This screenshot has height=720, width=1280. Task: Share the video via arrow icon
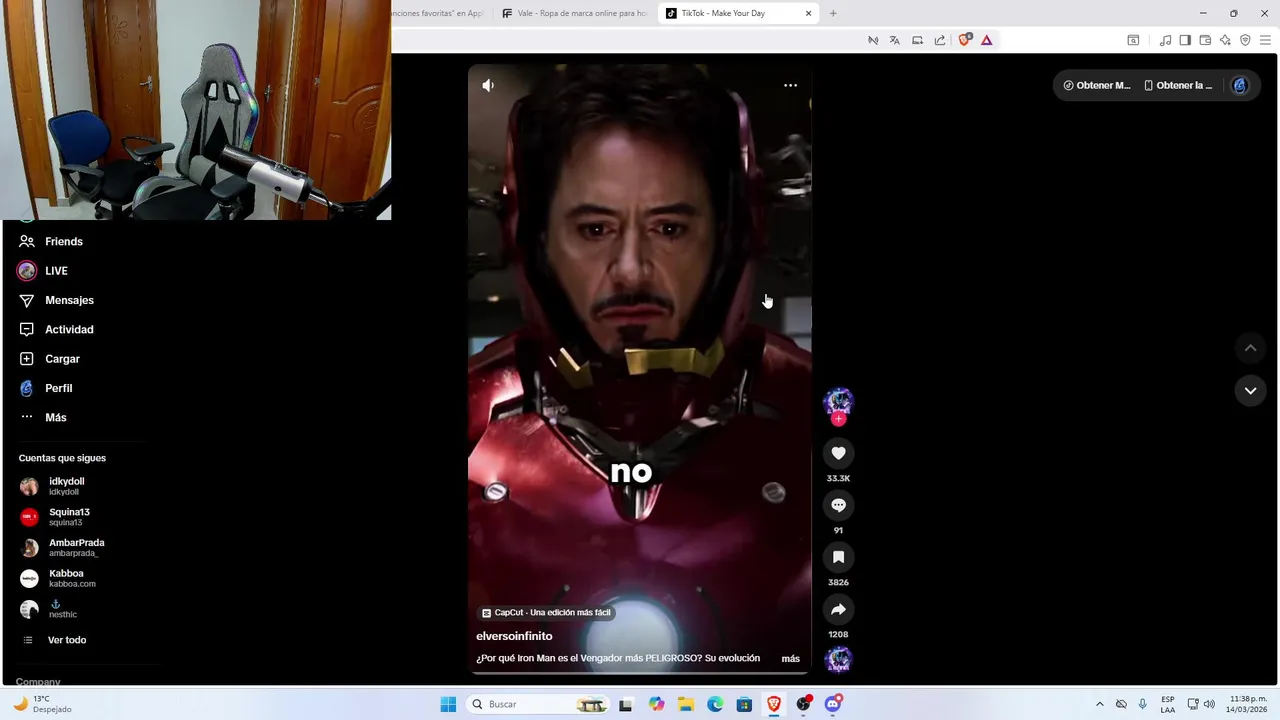point(838,609)
